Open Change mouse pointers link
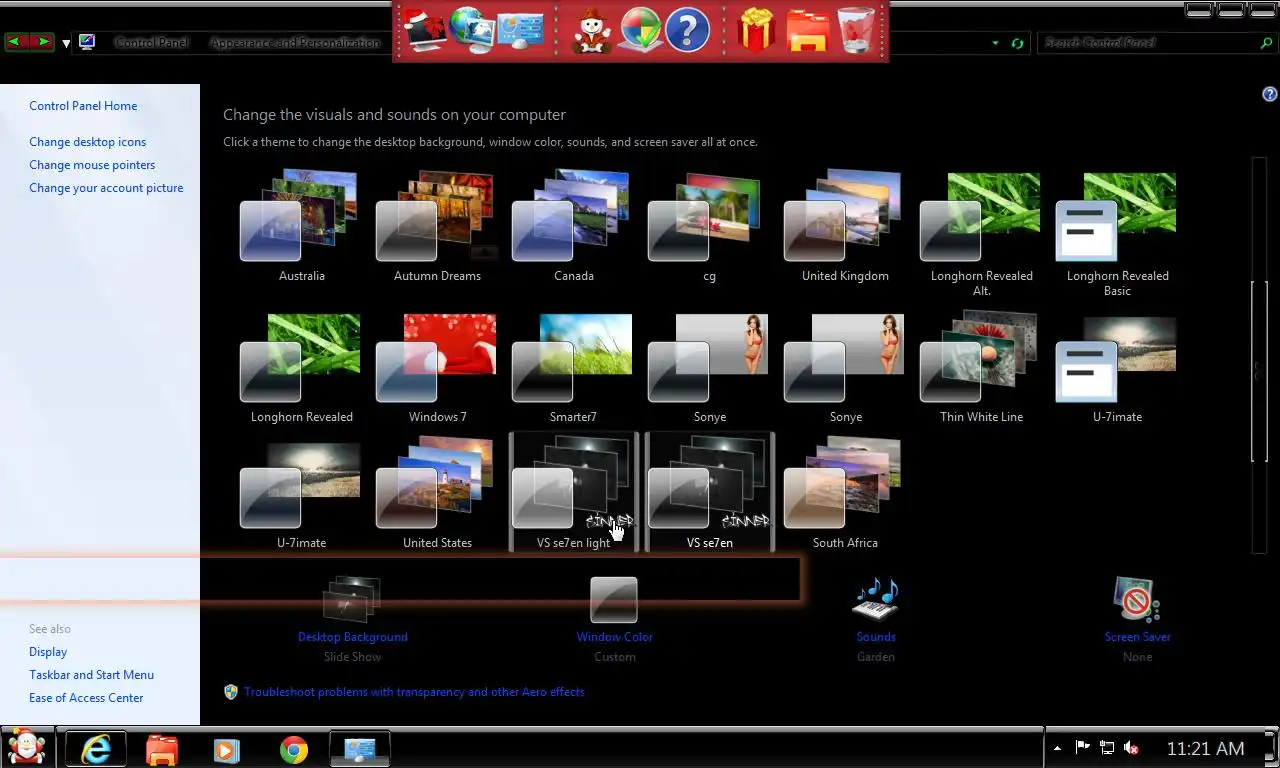1280x768 pixels. click(x=92, y=165)
